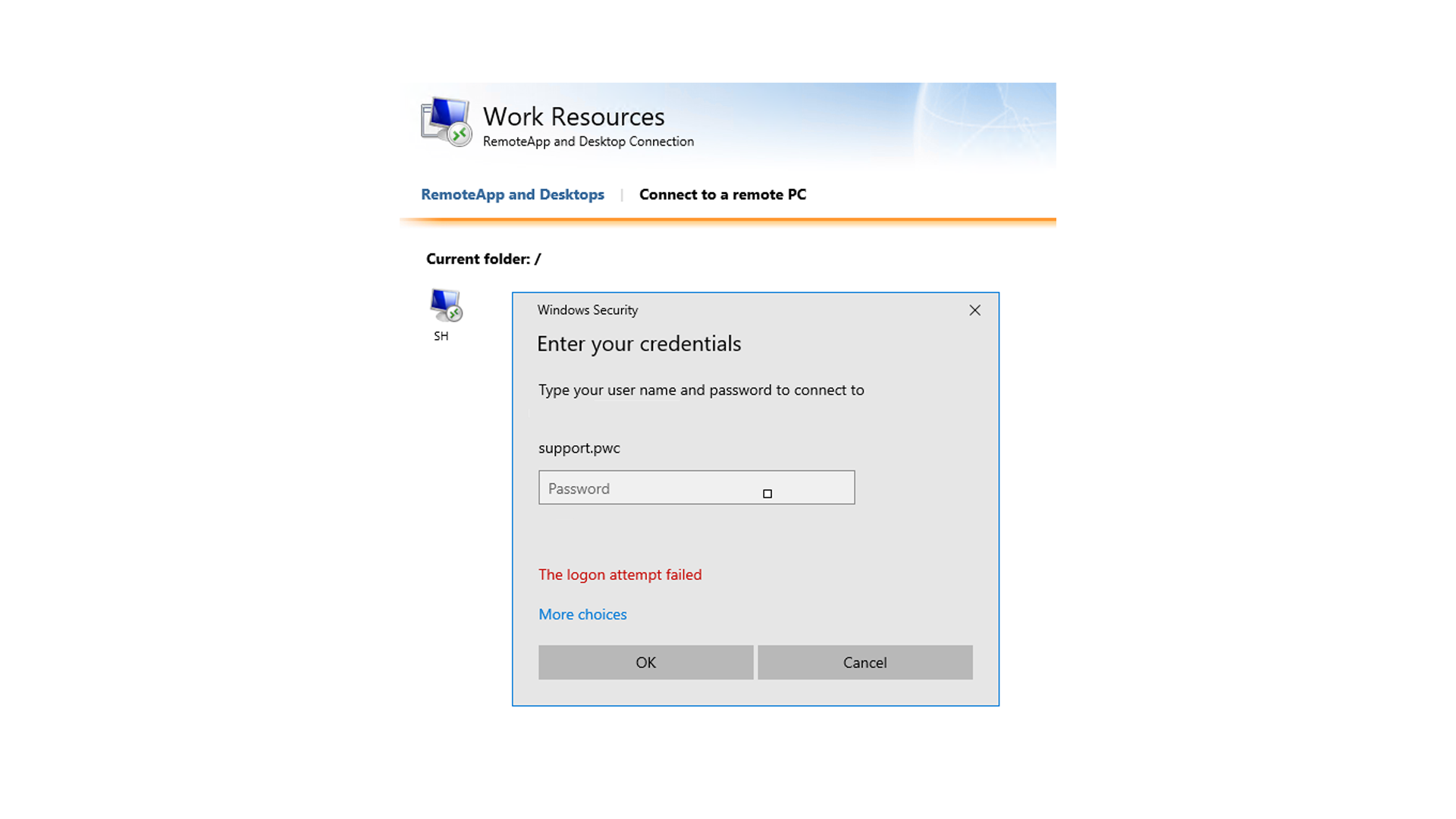This screenshot has height=819, width=1456.
Task: Click the Work Resources heading text
Action: click(x=574, y=117)
